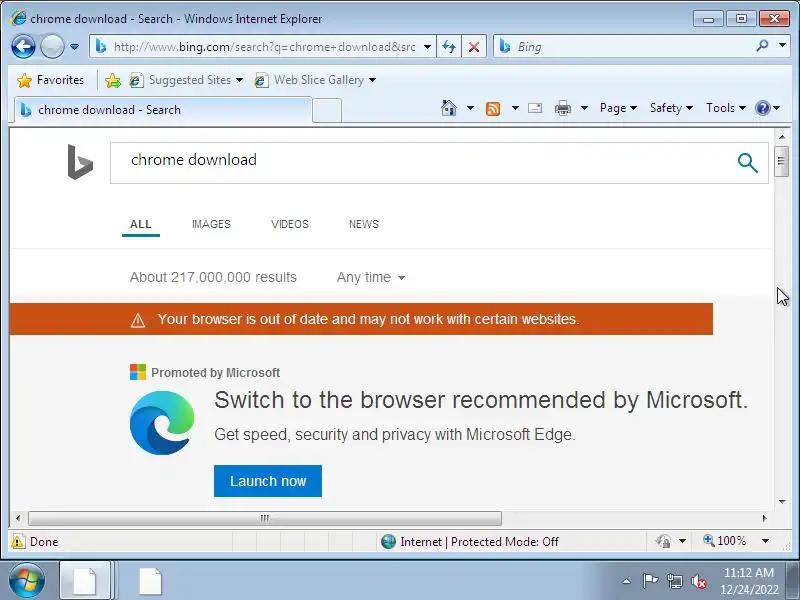Click the Bing logo on the page
Image resolution: width=800 pixels, height=600 pixels.
pyautogui.click(x=80, y=162)
